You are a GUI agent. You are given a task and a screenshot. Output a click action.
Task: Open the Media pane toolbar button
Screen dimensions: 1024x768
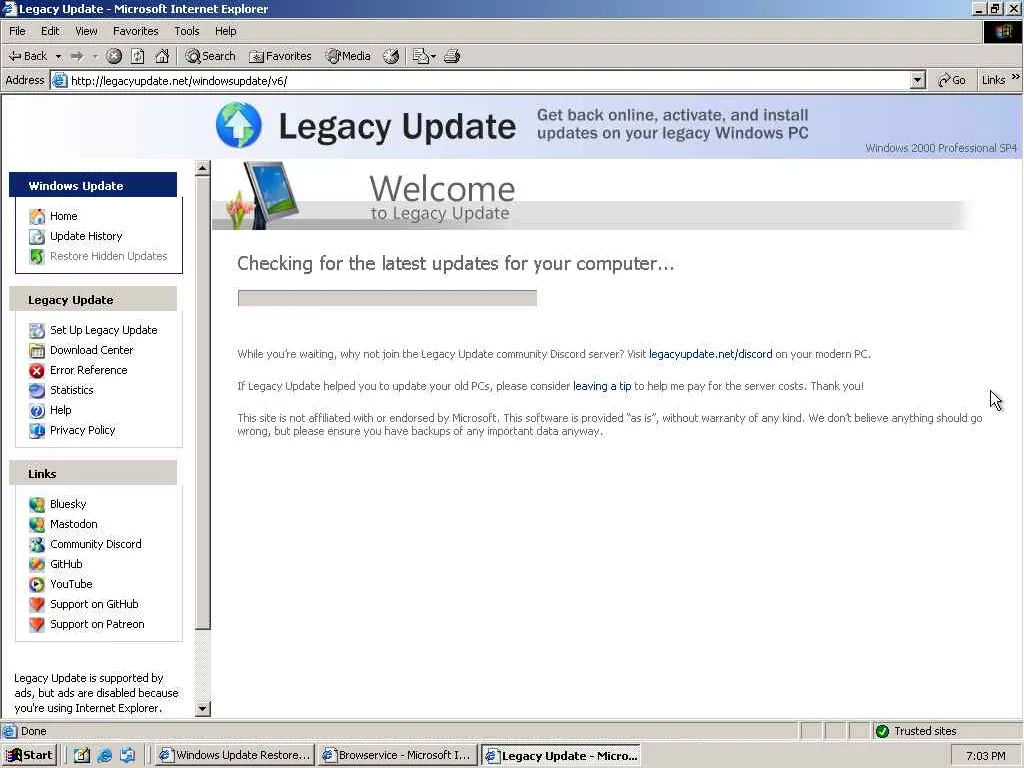click(x=349, y=56)
